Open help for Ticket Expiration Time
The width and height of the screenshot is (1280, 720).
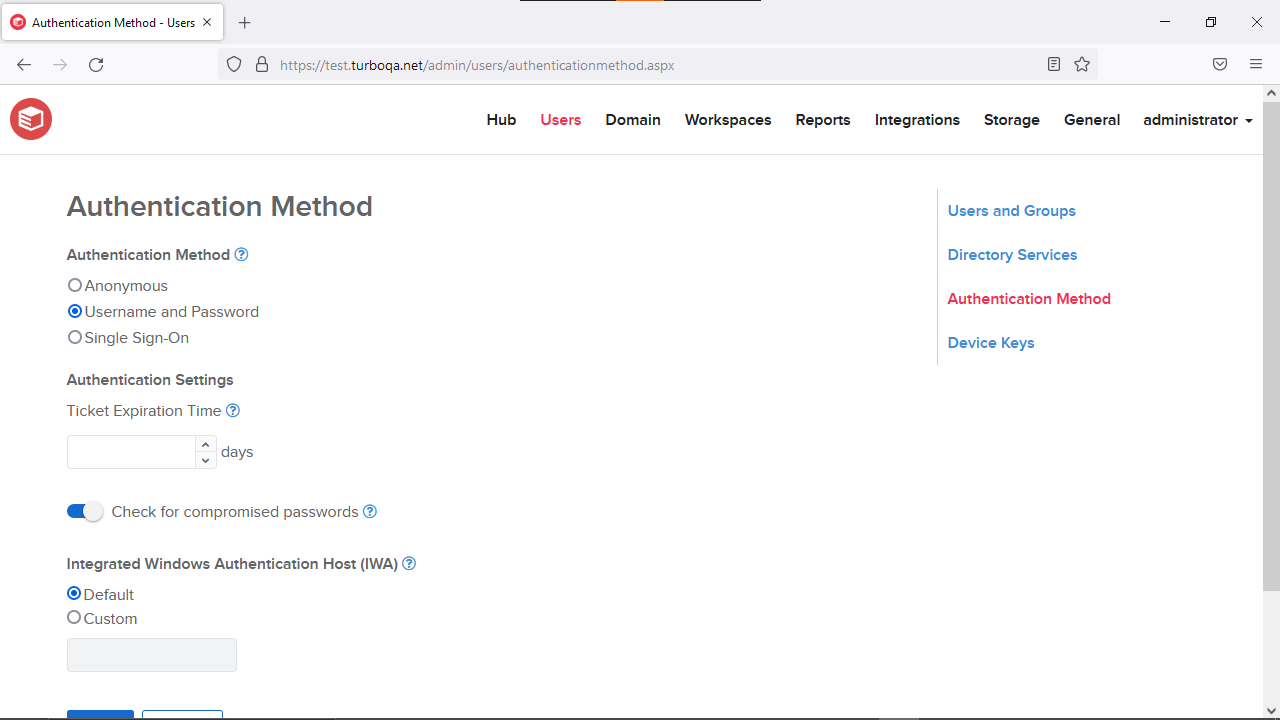[233, 411]
